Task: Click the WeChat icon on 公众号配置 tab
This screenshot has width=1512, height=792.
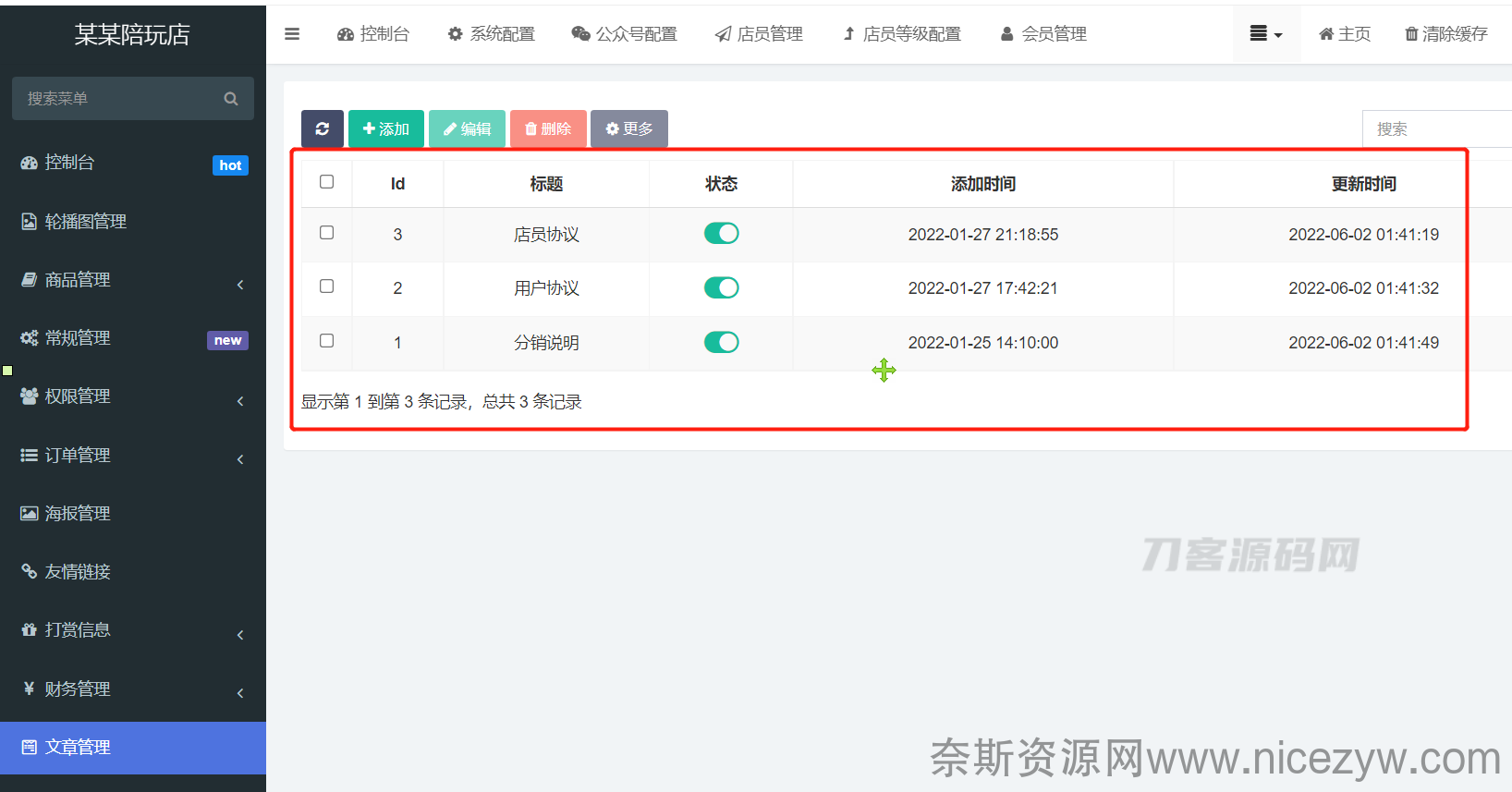Action: click(580, 34)
